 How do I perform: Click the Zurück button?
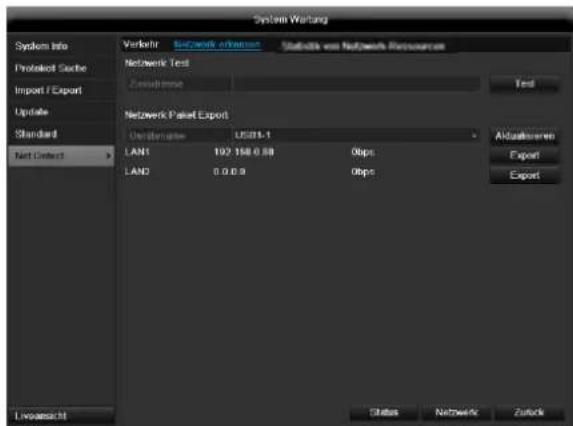click(528, 412)
